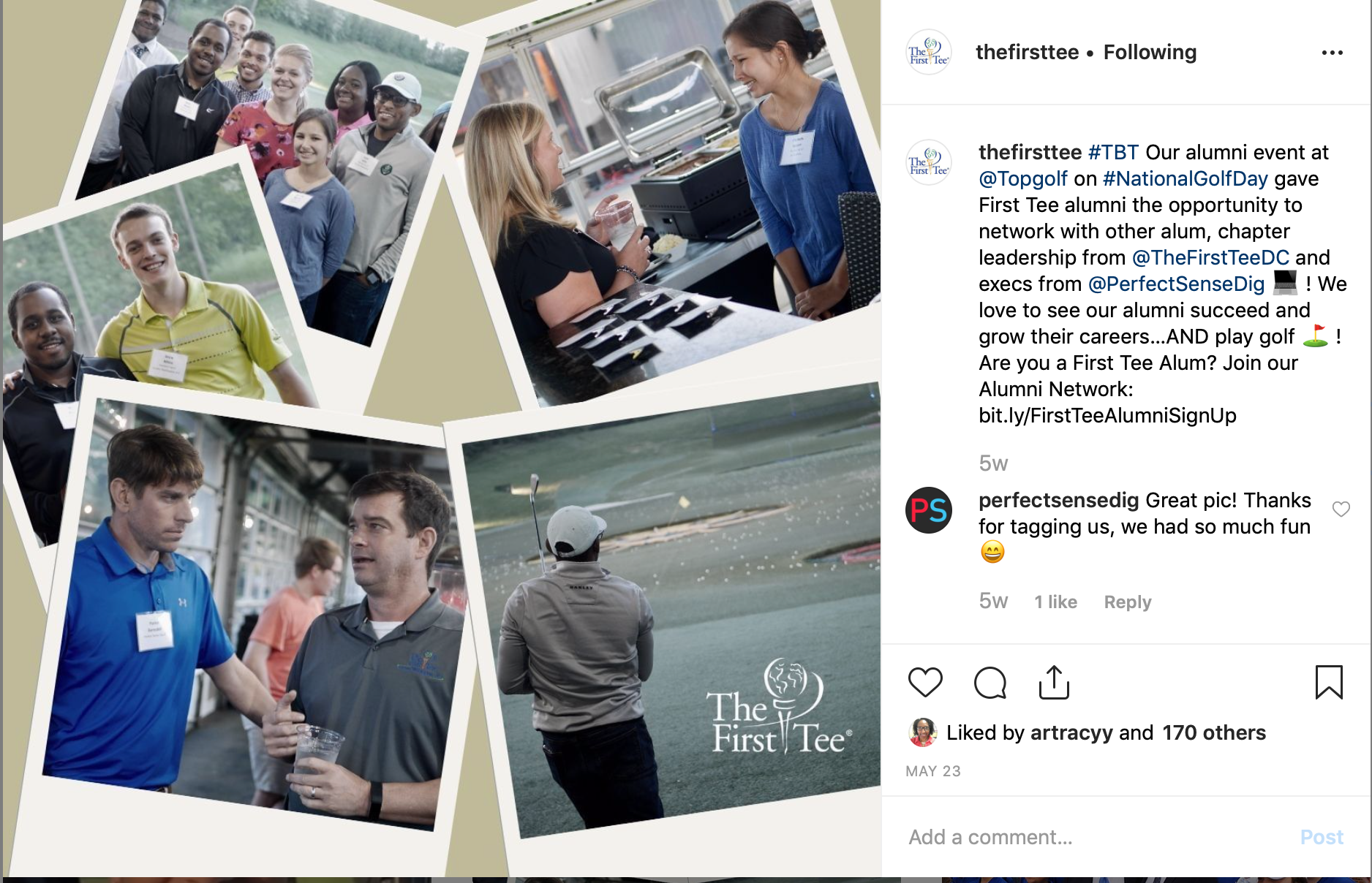View the comment's 1 like count

(1055, 602)
